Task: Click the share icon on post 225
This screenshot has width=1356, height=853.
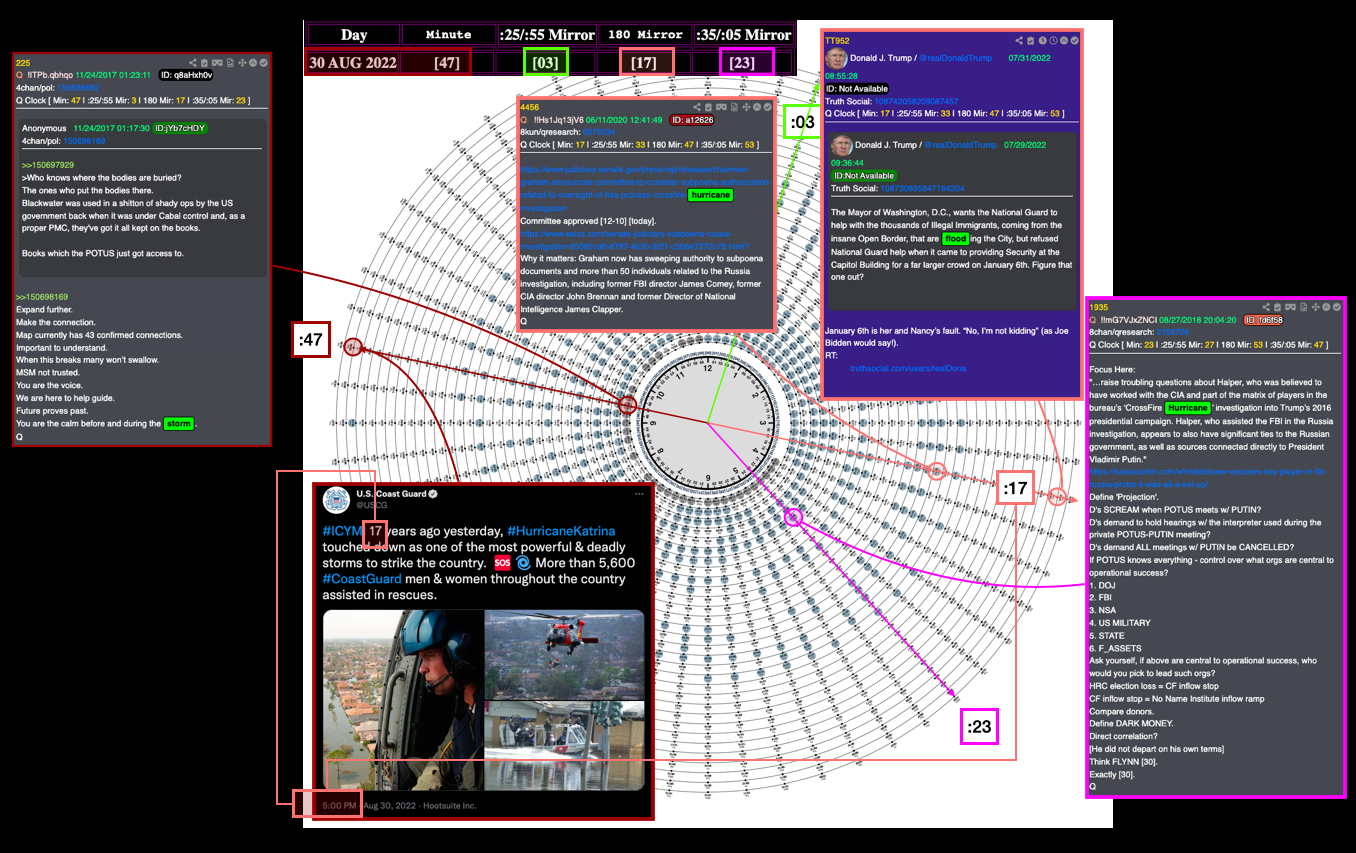Action: tap(193, 62)
